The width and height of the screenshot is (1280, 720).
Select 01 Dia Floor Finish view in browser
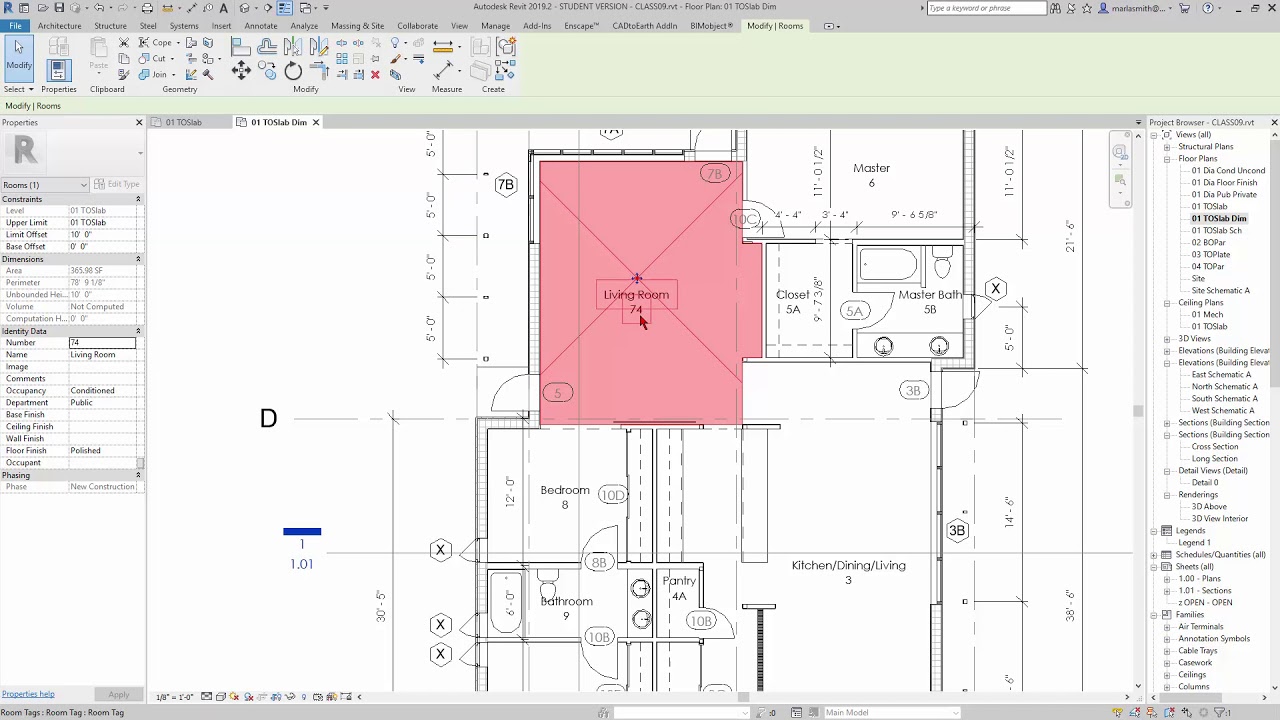[1224, 183]
